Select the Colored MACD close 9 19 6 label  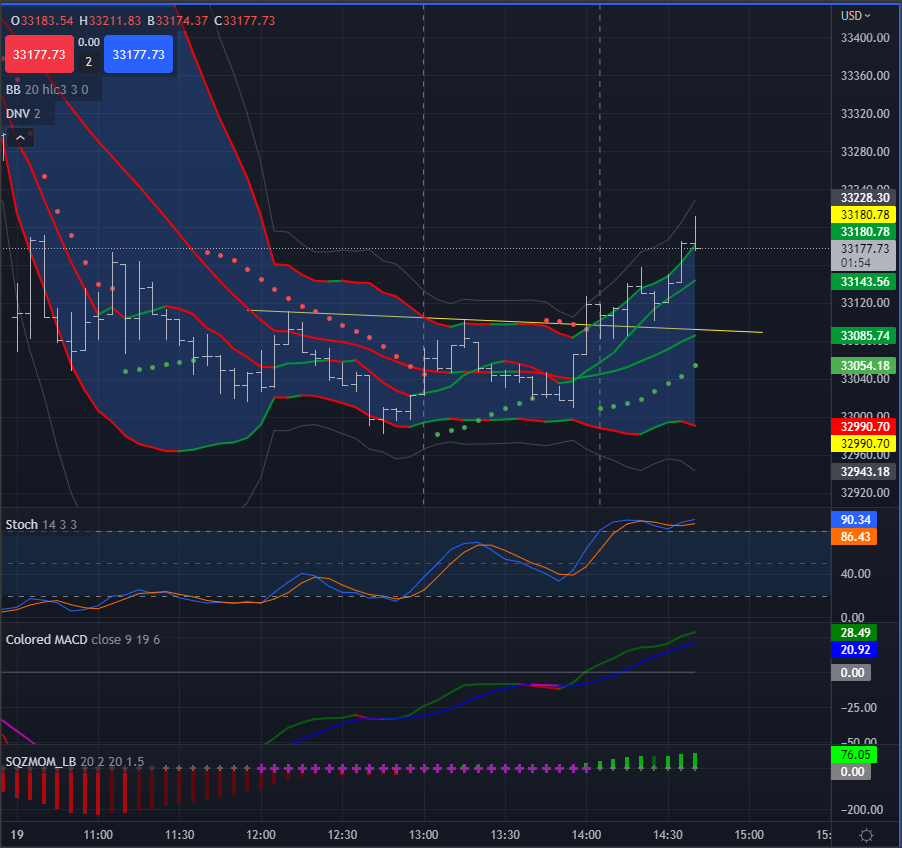(x=82, y=639)
